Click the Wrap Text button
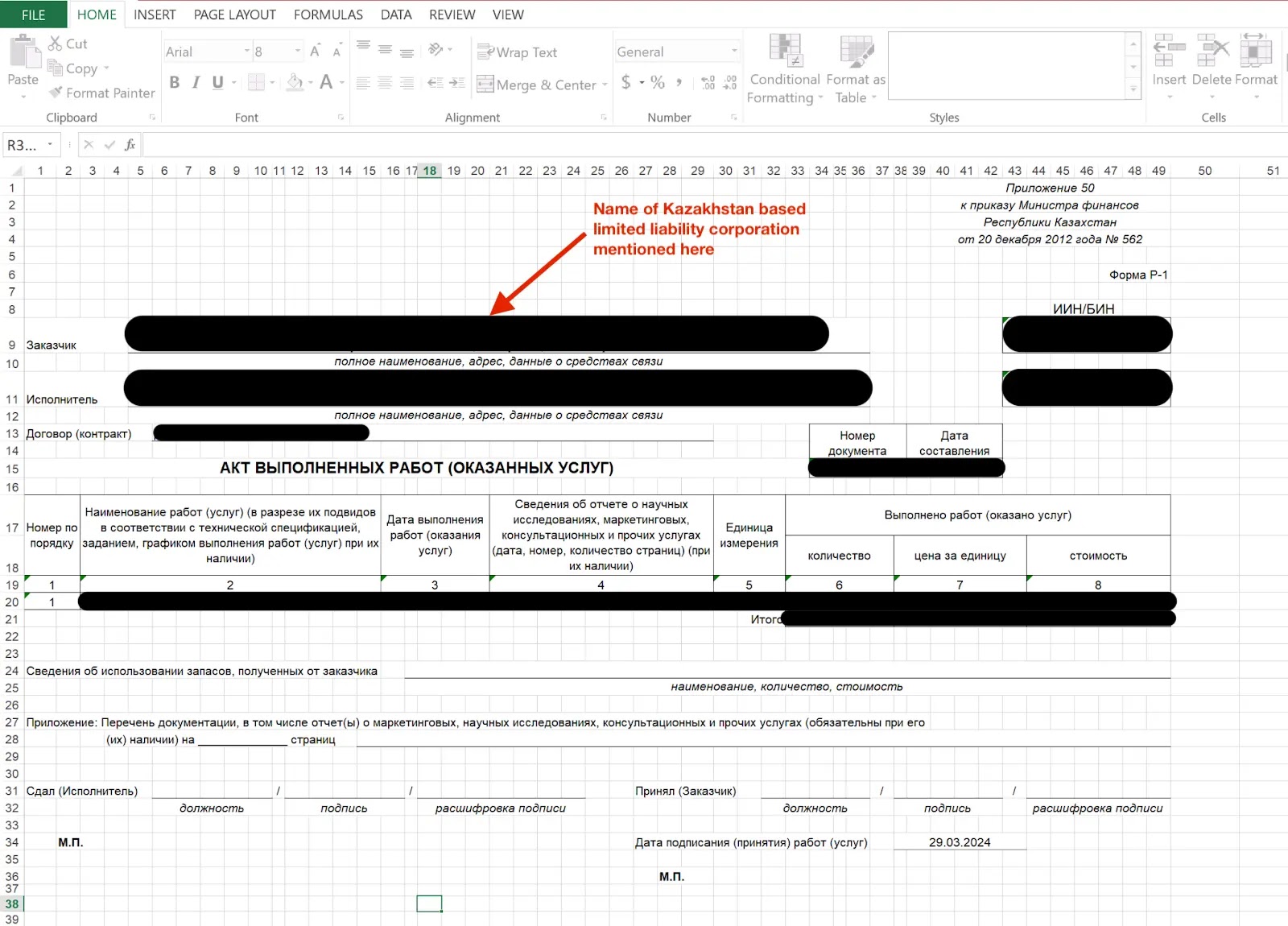The height and width of the screenshot is (926, 1288). 517,52
